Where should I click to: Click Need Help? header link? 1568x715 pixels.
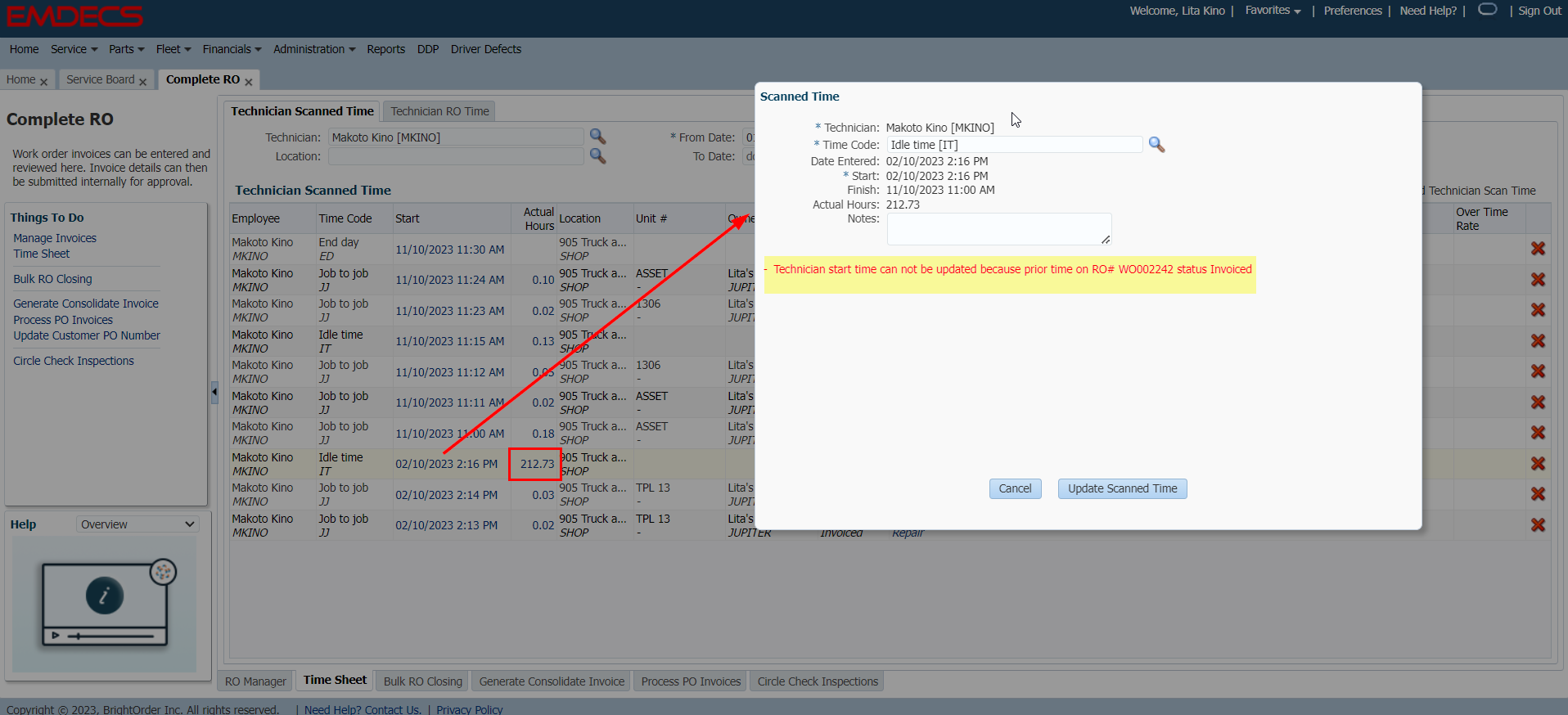[x=1428, y=11]
